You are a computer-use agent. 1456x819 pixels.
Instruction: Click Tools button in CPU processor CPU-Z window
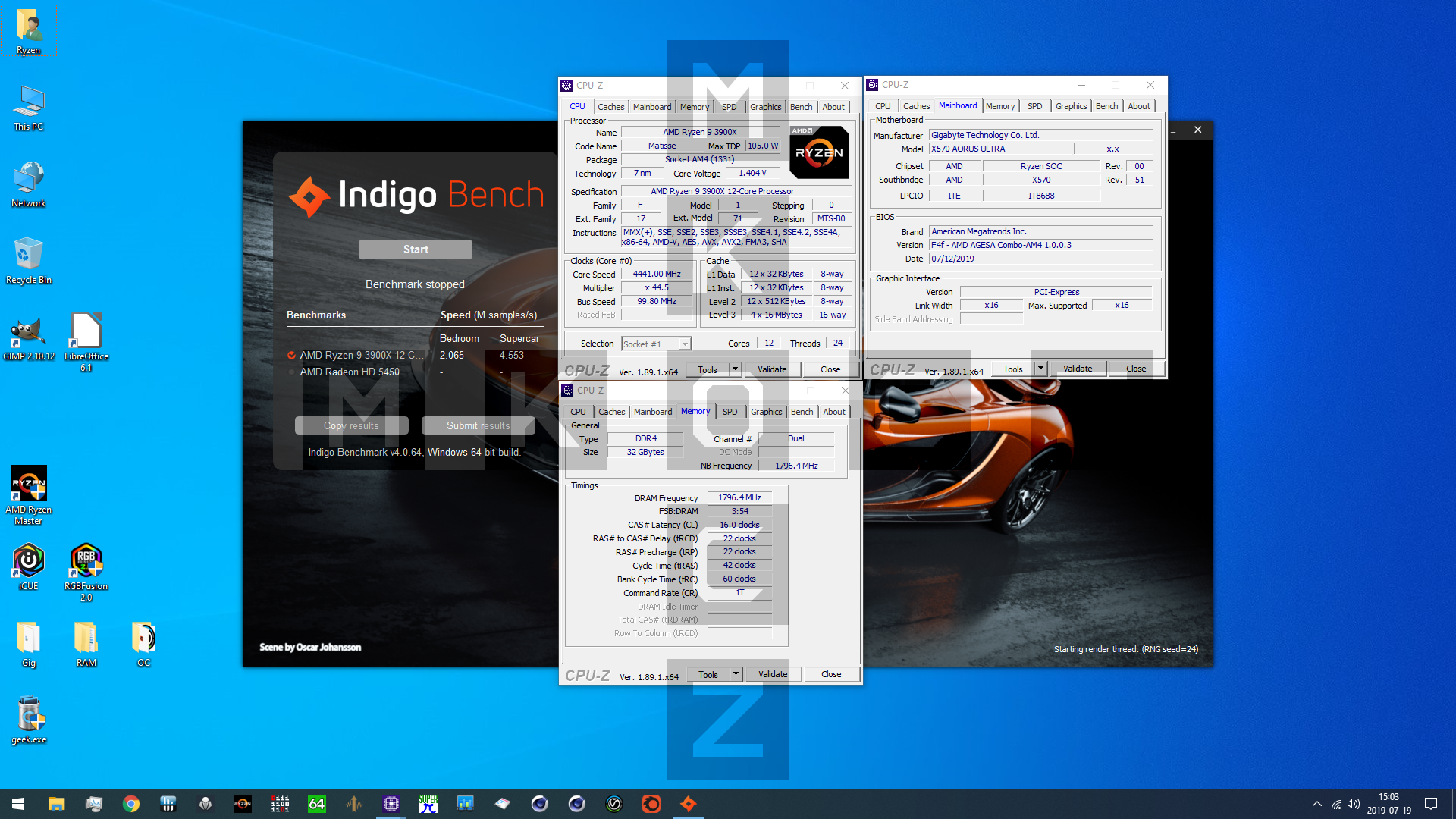click(x=708, y=369)
